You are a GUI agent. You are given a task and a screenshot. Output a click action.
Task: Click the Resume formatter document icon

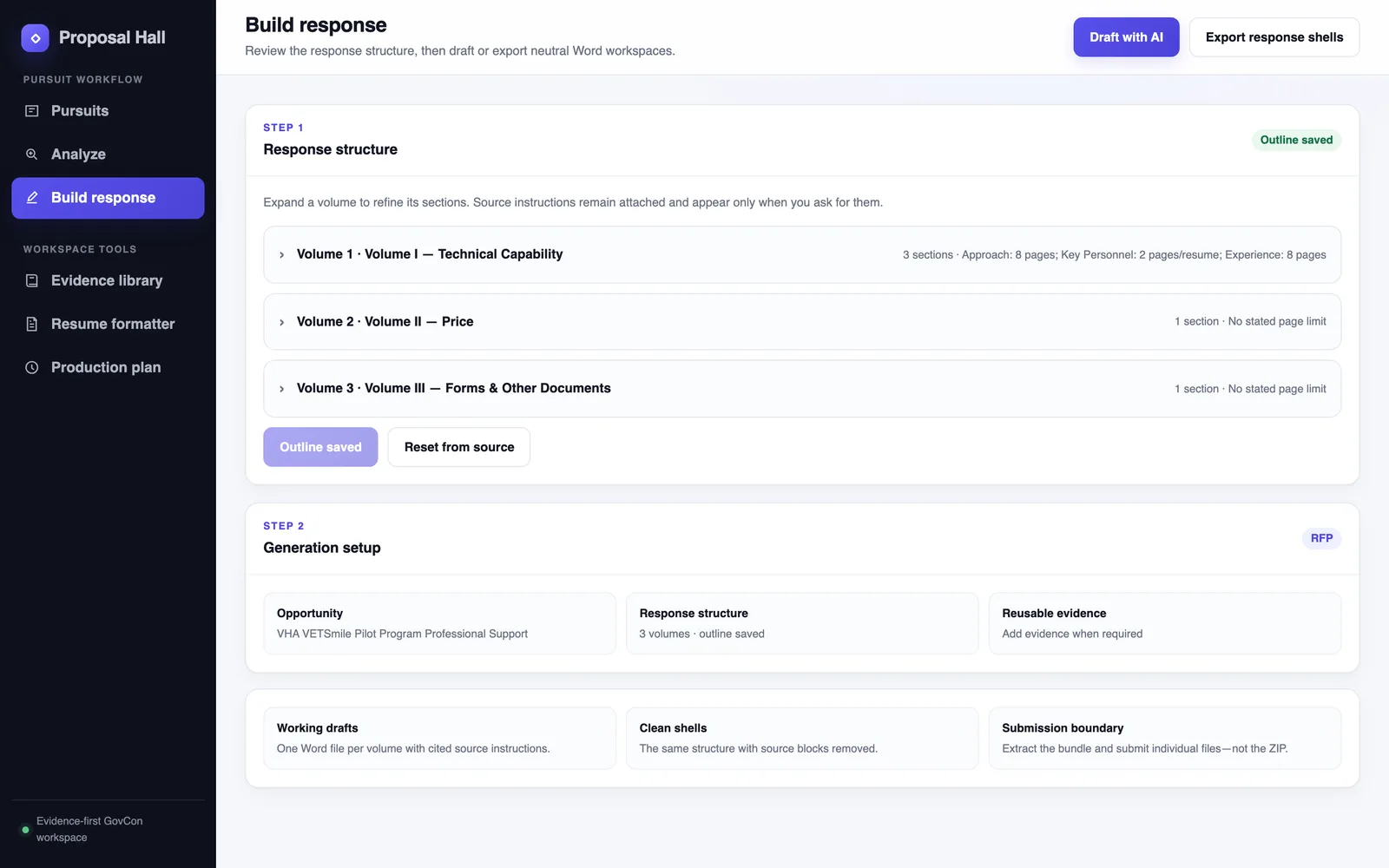tap(32, 324)
